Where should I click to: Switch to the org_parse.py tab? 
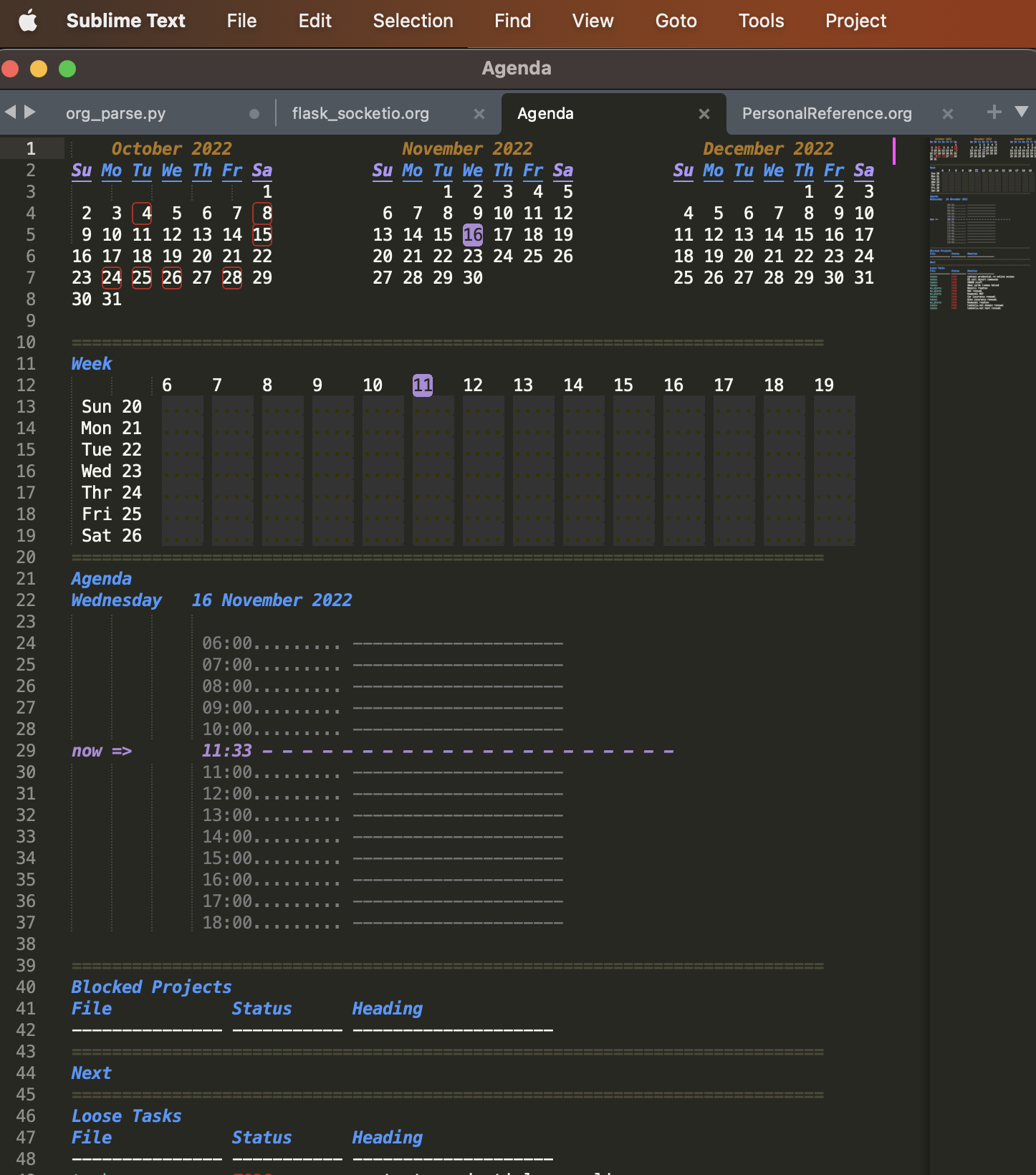click(116, 114)
